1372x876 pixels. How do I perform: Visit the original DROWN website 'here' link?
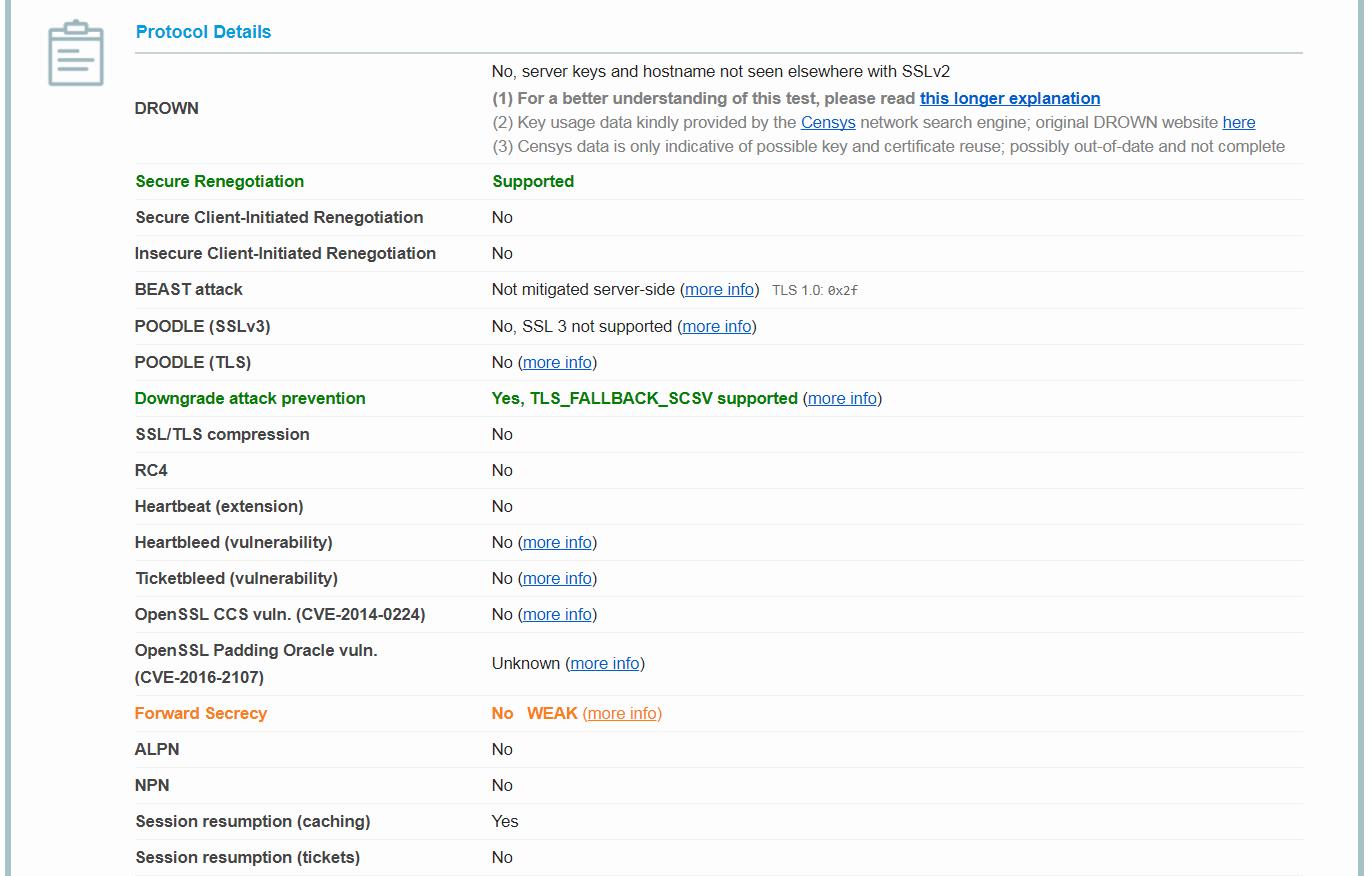[1239, 122]
